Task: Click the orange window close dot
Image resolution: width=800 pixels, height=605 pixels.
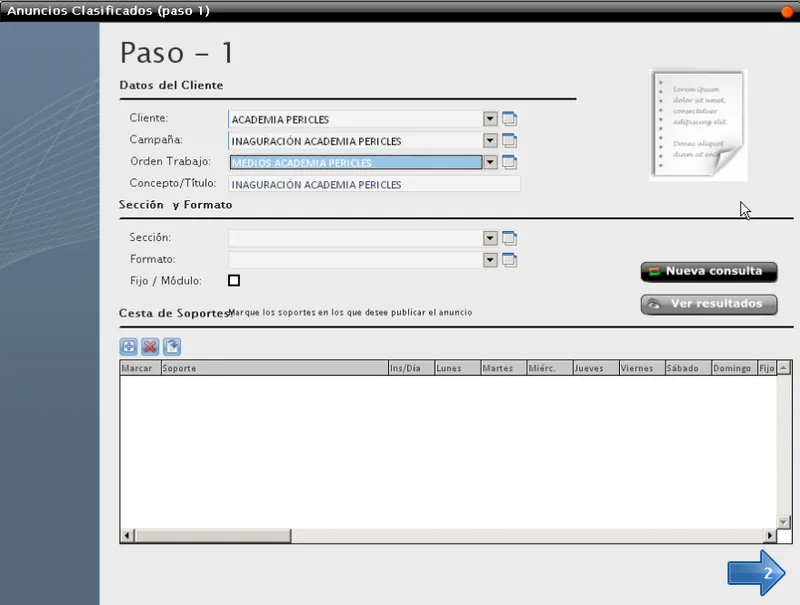Action: [787, 11]
